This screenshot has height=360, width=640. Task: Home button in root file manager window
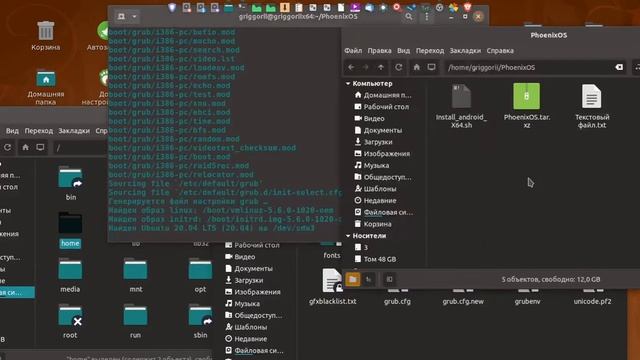(x=25, y=147)
